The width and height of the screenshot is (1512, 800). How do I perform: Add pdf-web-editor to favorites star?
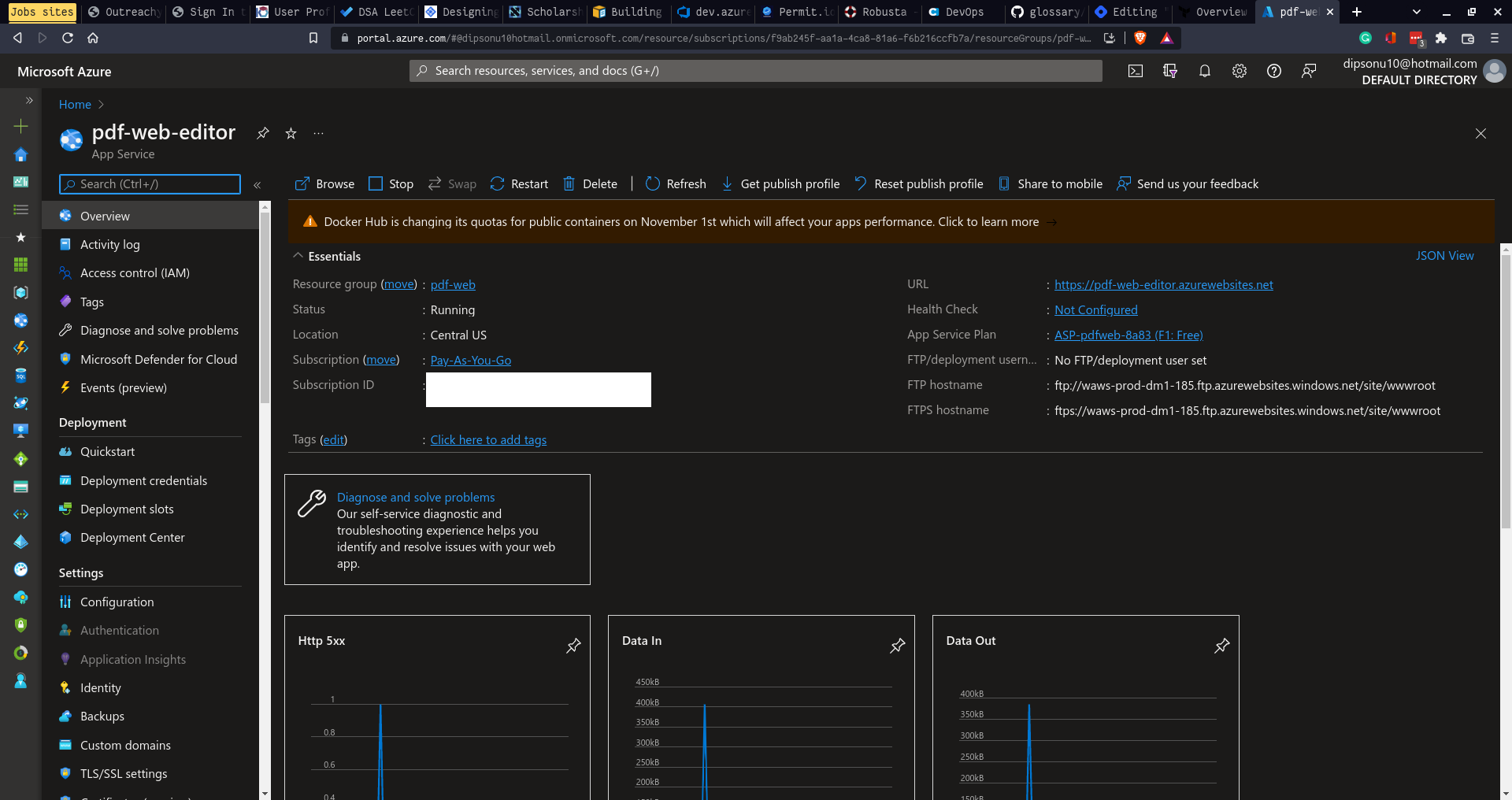pyautogui.click(x=291, y=133)
